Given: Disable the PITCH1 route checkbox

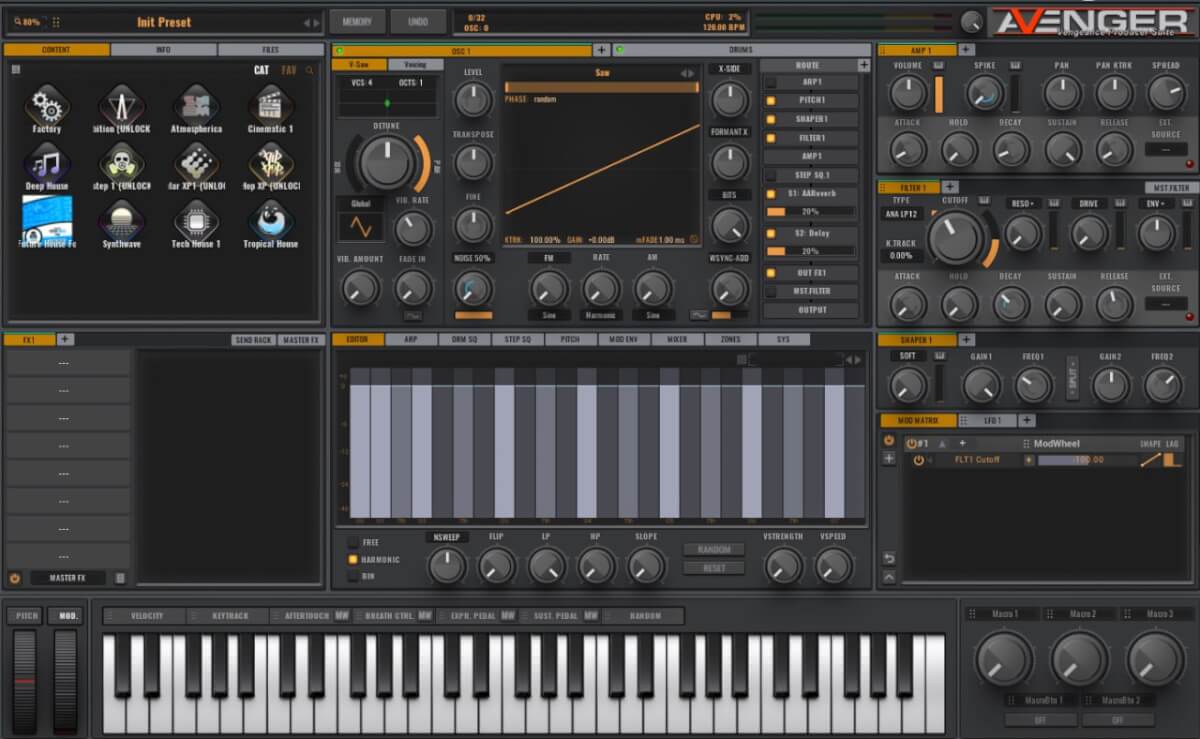Looking at the screenshot, I should click(771, 101).
